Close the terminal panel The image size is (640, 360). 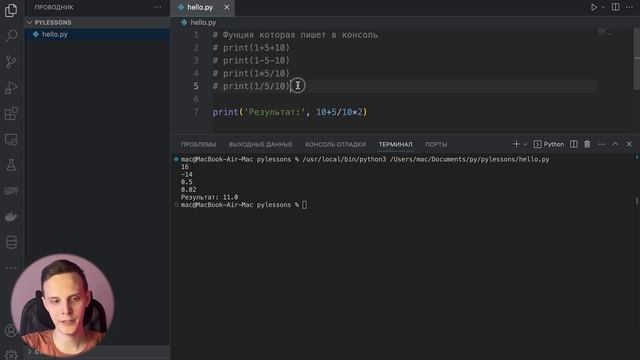point(629,144)
